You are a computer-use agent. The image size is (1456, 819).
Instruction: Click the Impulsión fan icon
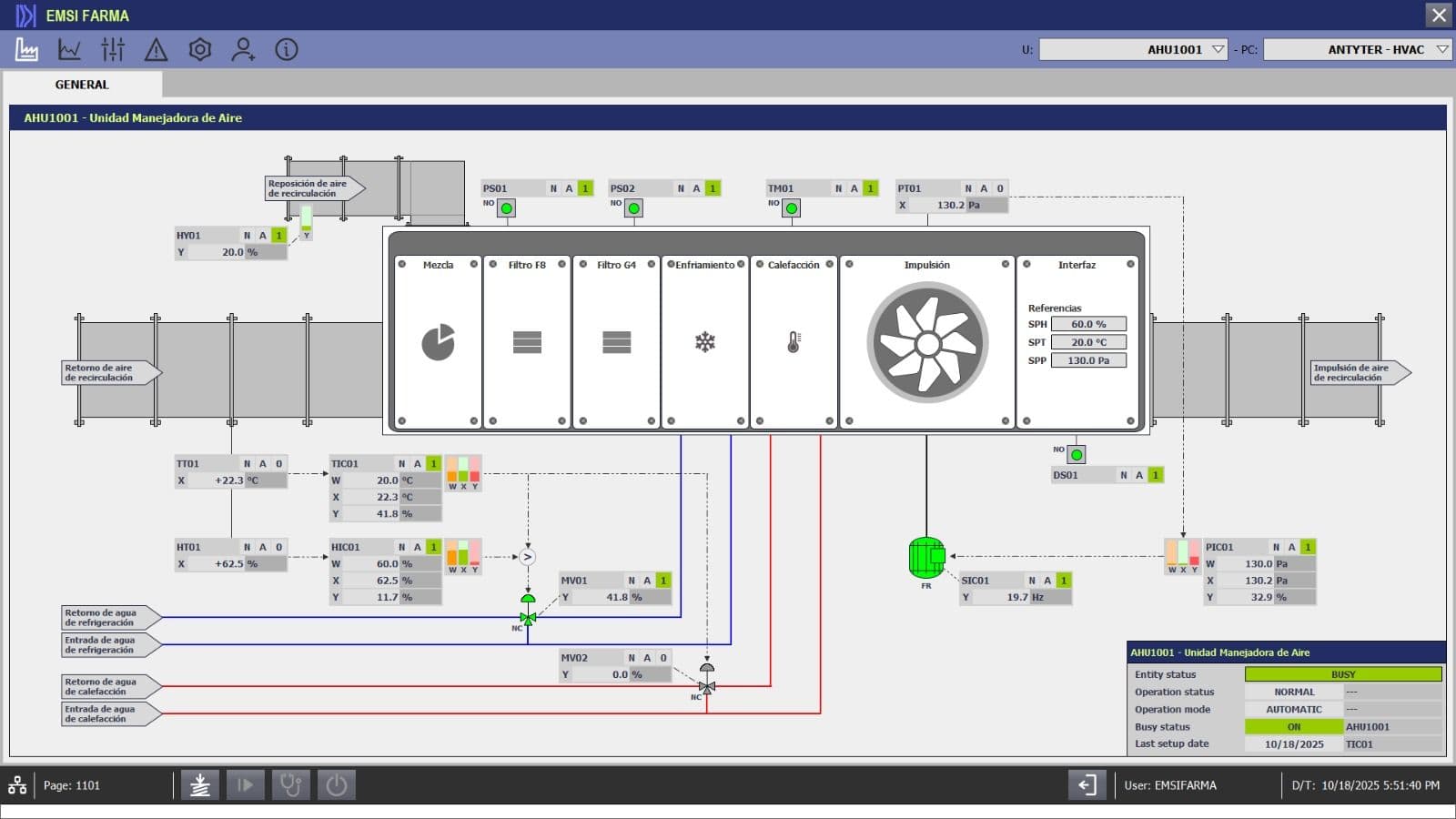pyautogui.click(x=926, y=343)
